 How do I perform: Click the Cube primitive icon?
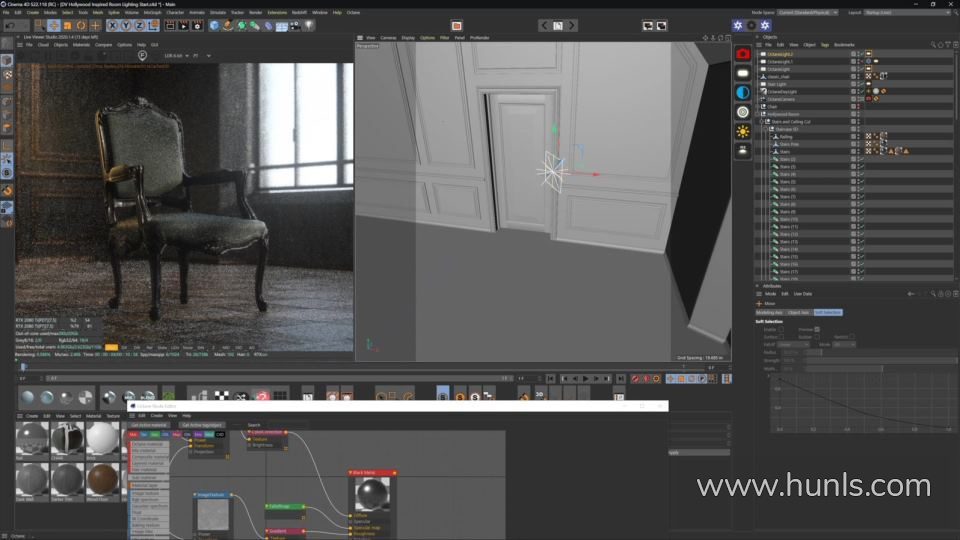214,26
